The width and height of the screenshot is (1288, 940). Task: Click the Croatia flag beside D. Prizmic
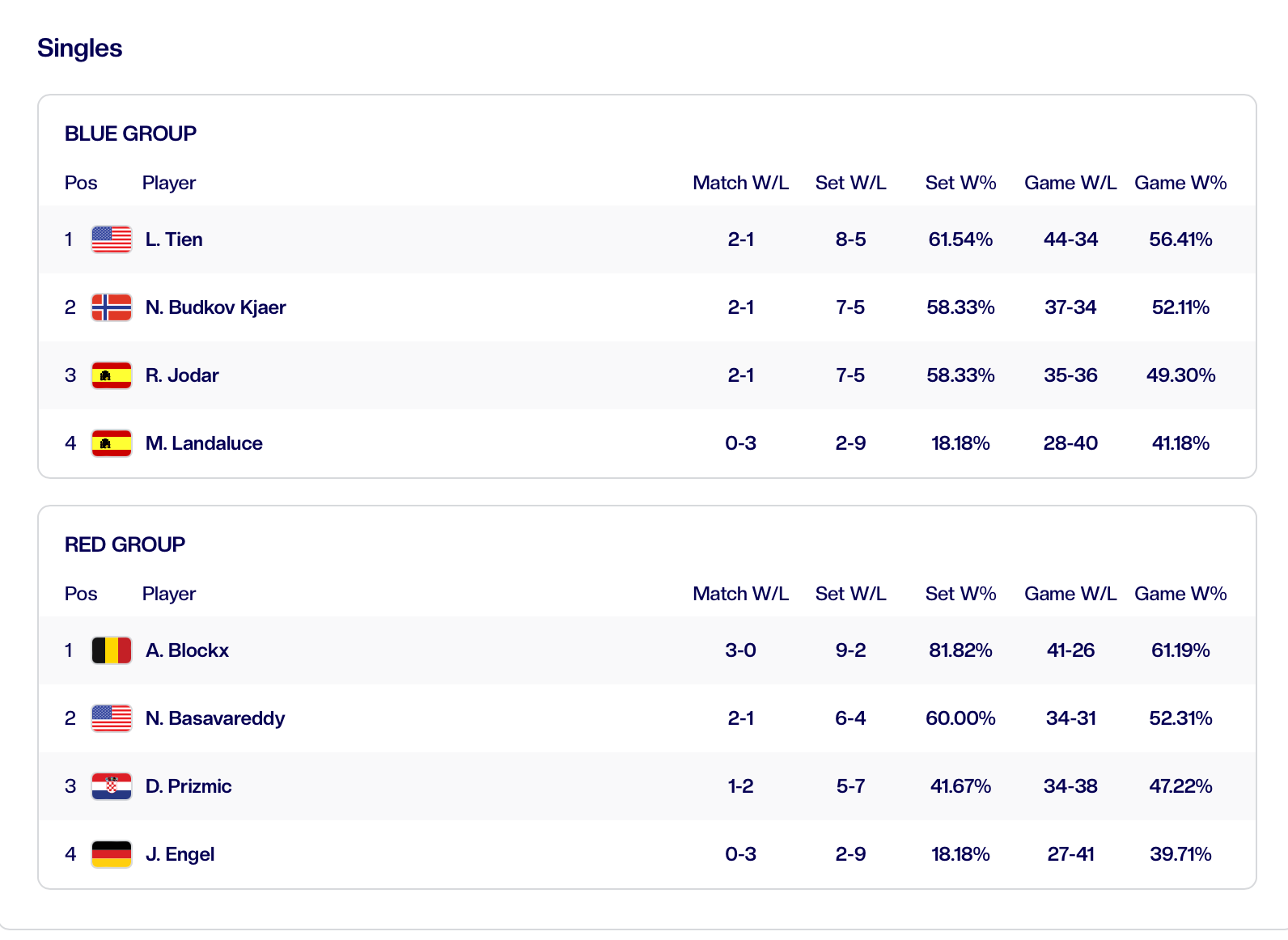click(112, 786)
